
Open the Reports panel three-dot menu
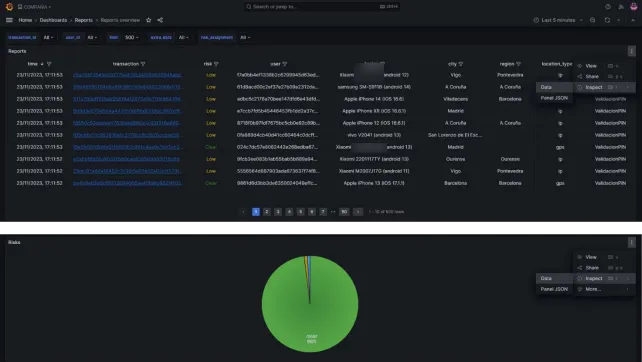click(x=631, y=51)
